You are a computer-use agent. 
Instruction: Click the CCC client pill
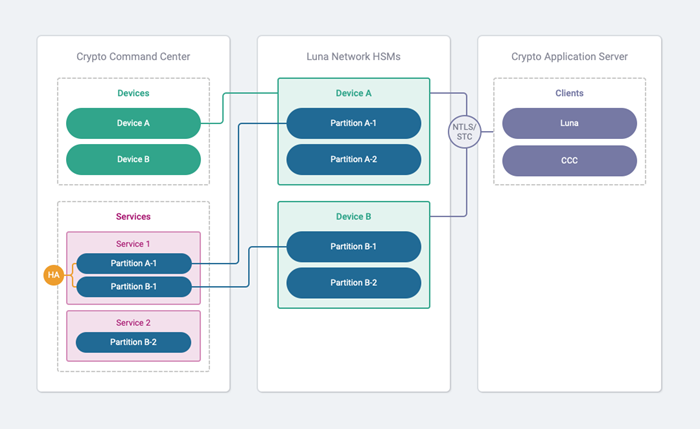click(569, 159)
